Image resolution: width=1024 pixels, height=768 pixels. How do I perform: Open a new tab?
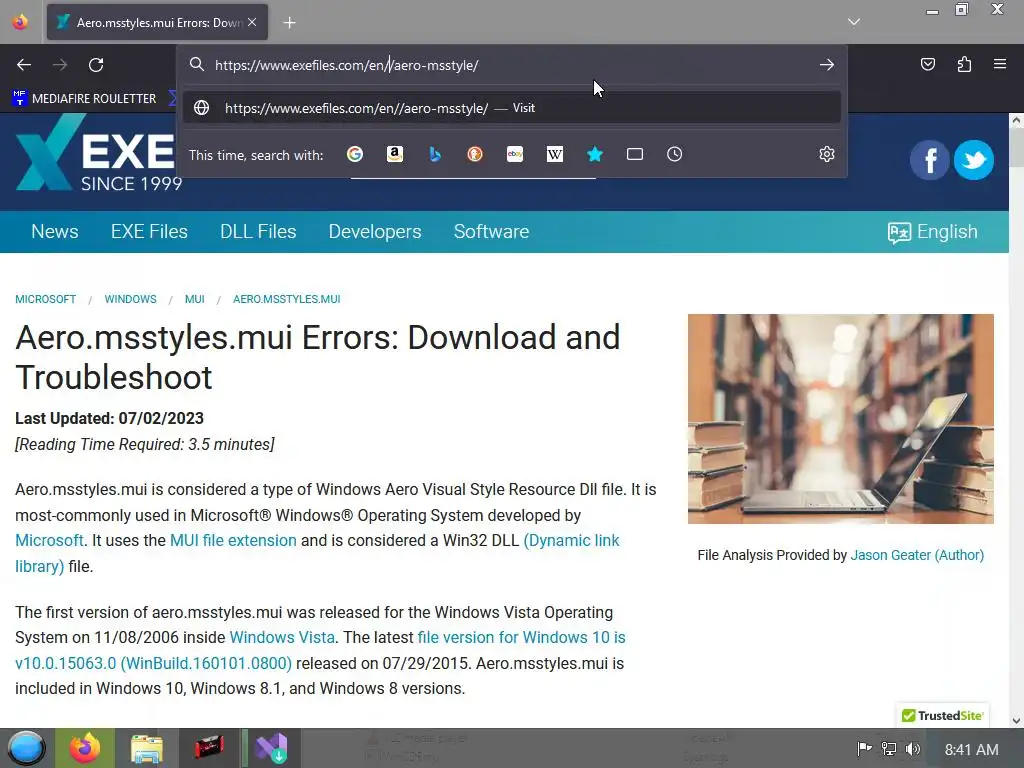coord(289,22)
